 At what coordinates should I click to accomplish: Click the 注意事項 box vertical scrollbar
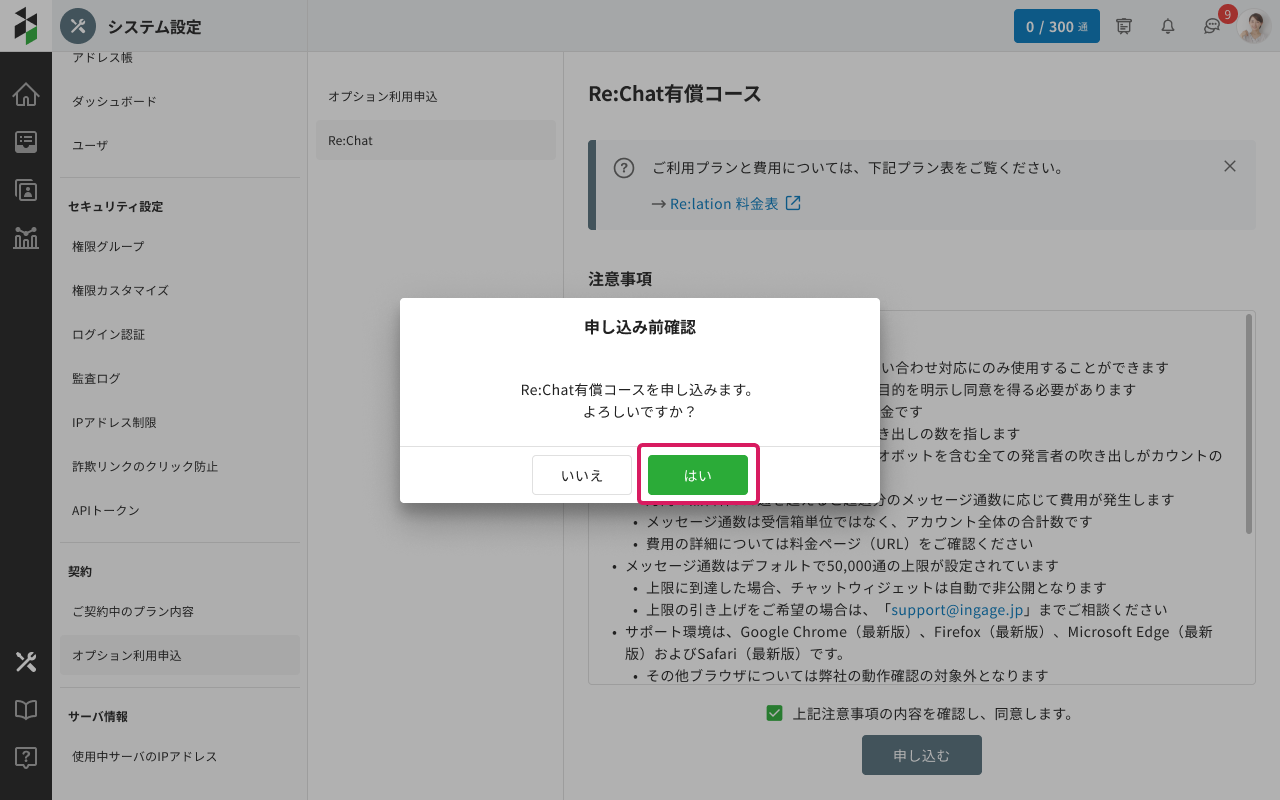click(x=1248, y=425)
